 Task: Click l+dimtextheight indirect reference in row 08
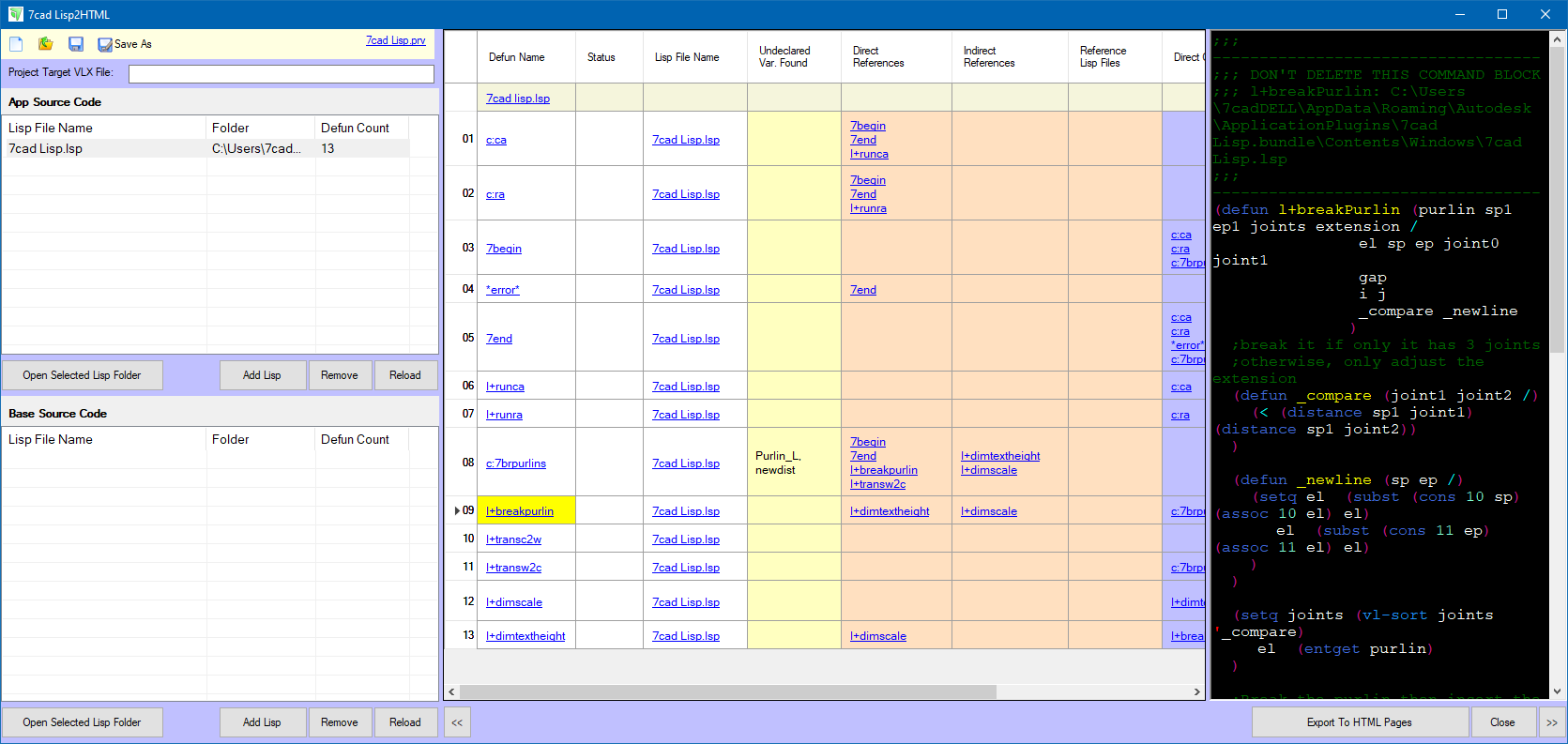1000,456
